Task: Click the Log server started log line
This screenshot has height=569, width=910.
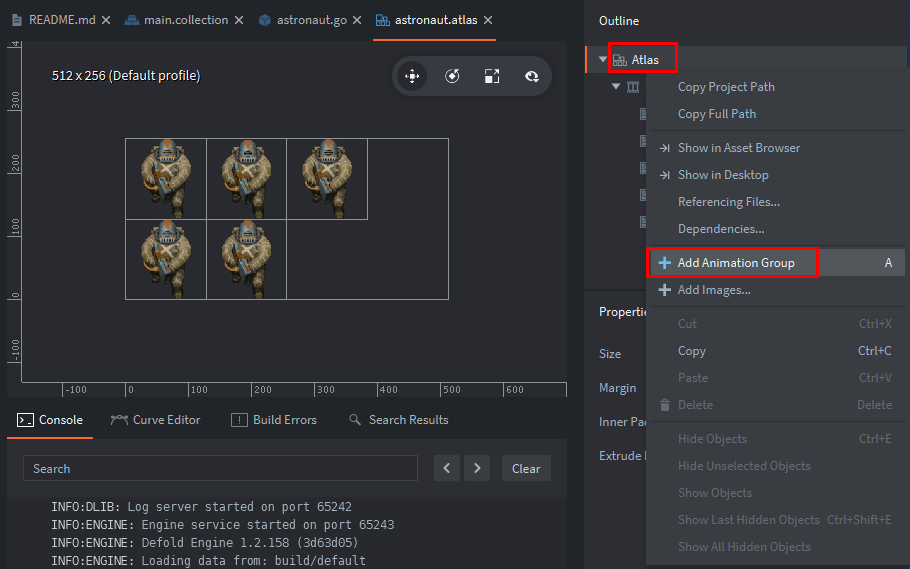Action: click(201, 507)
